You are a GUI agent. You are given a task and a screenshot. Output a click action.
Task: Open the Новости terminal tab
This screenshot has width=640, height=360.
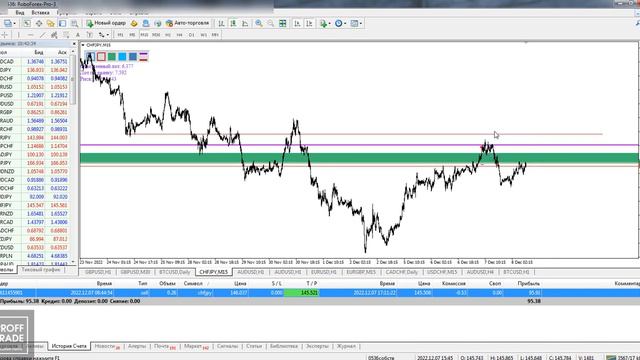tap(107, 346)
